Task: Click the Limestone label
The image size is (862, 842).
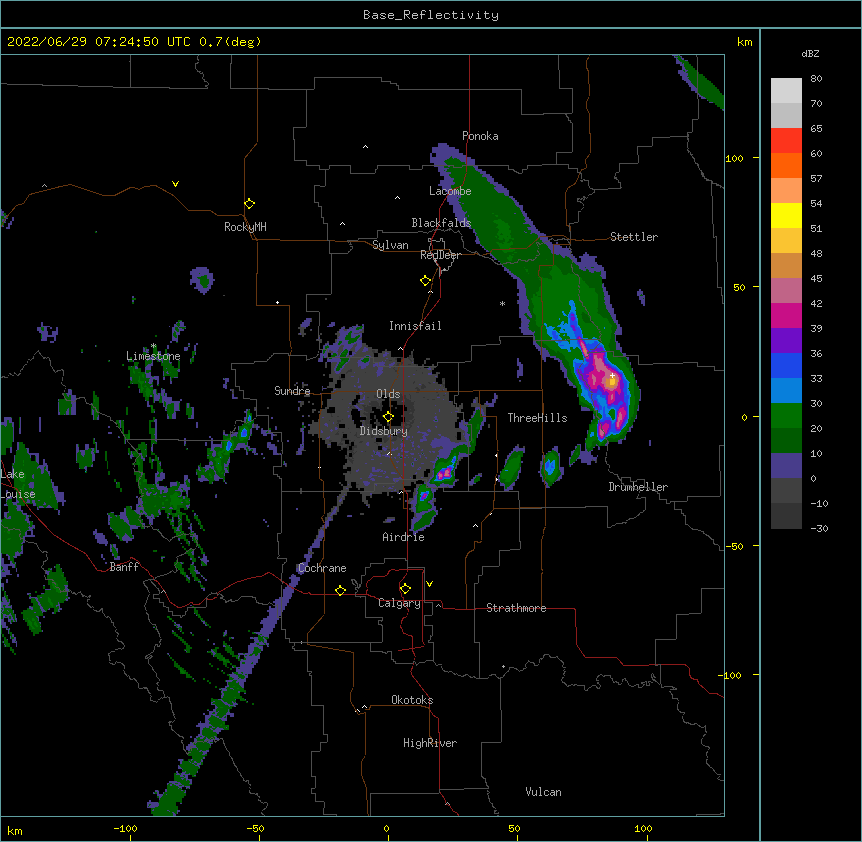Action: (x=153, y=356)
